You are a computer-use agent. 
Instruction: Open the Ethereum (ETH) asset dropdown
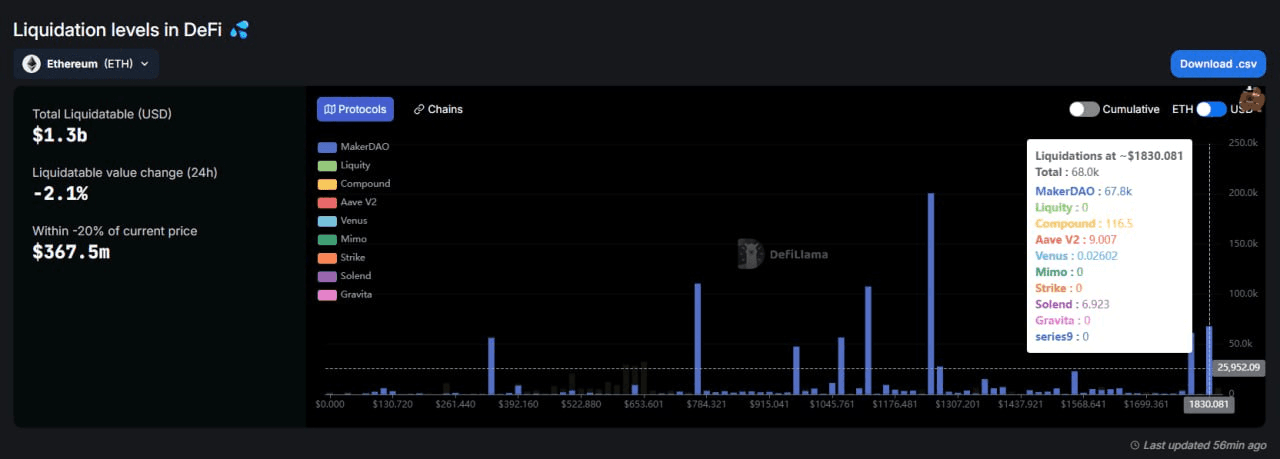[x=86, y=64]
